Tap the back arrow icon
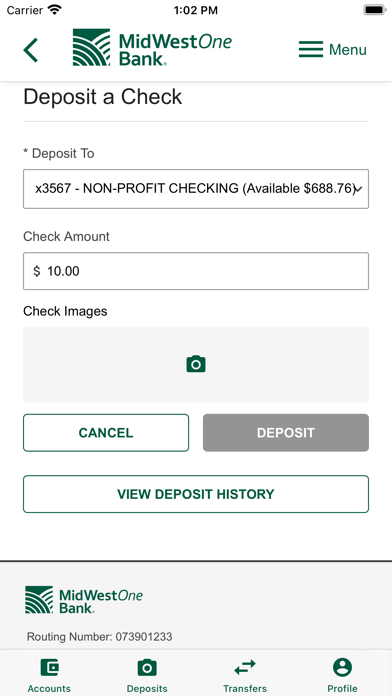 click(31, 50)
